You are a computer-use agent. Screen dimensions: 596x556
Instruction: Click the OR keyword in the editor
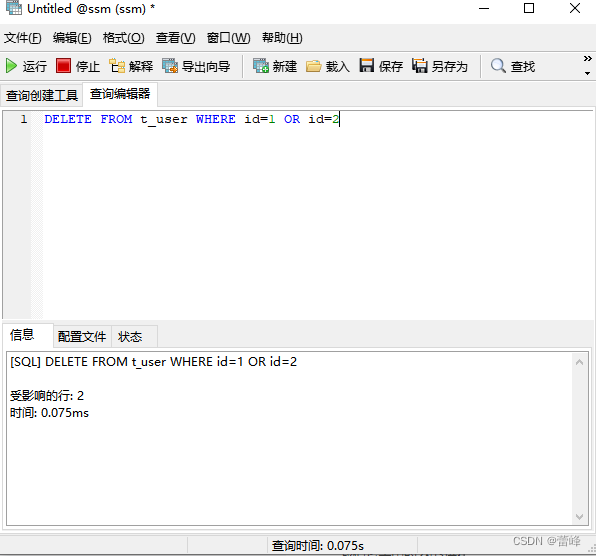292,119
